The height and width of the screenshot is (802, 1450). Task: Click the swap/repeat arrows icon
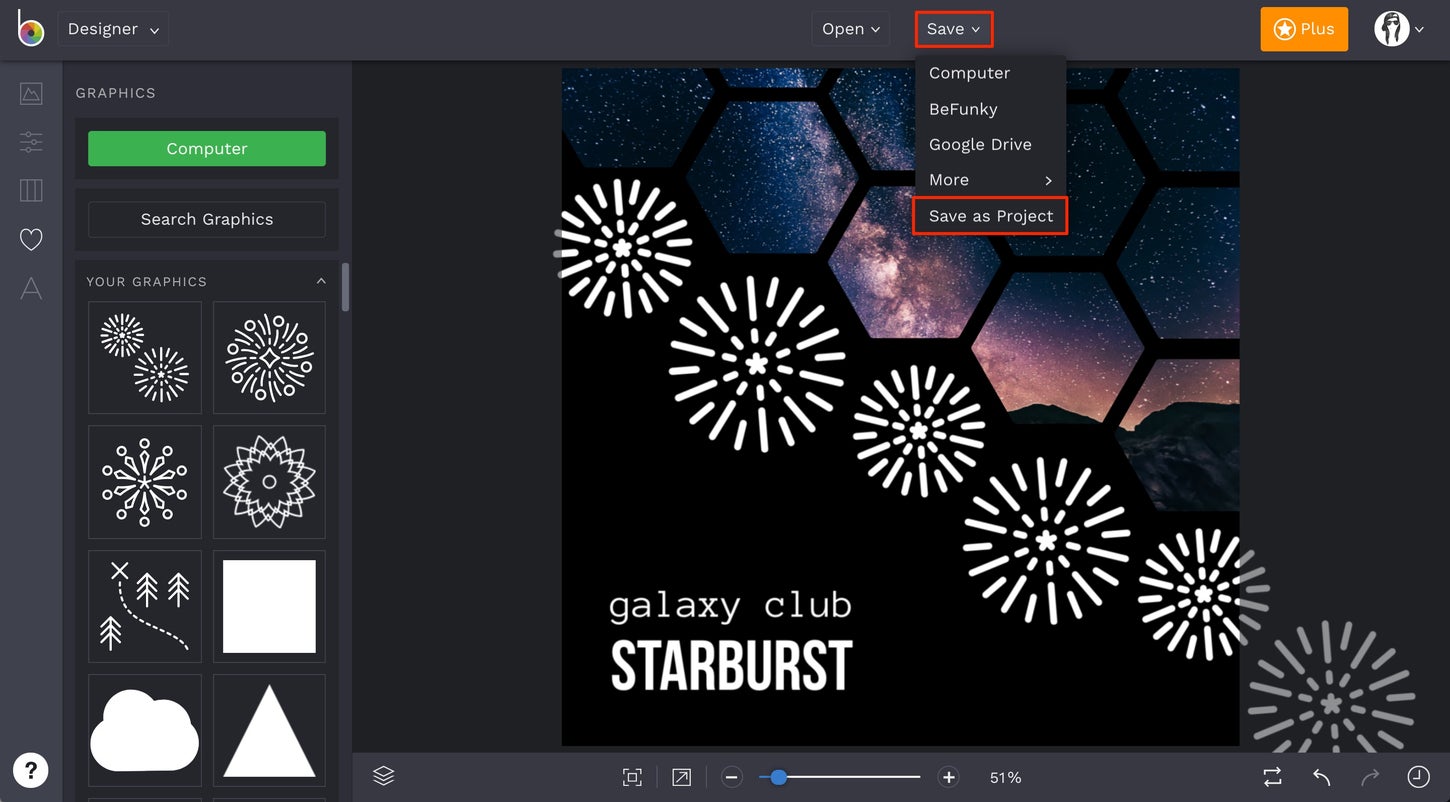[1272, 777]
